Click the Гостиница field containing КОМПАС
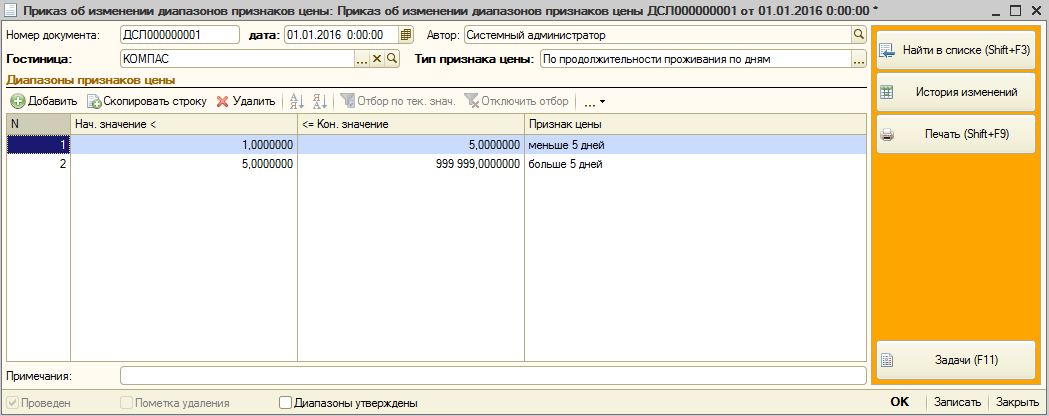This screenshot has width=1049, height=416. (x=237, y=59)
